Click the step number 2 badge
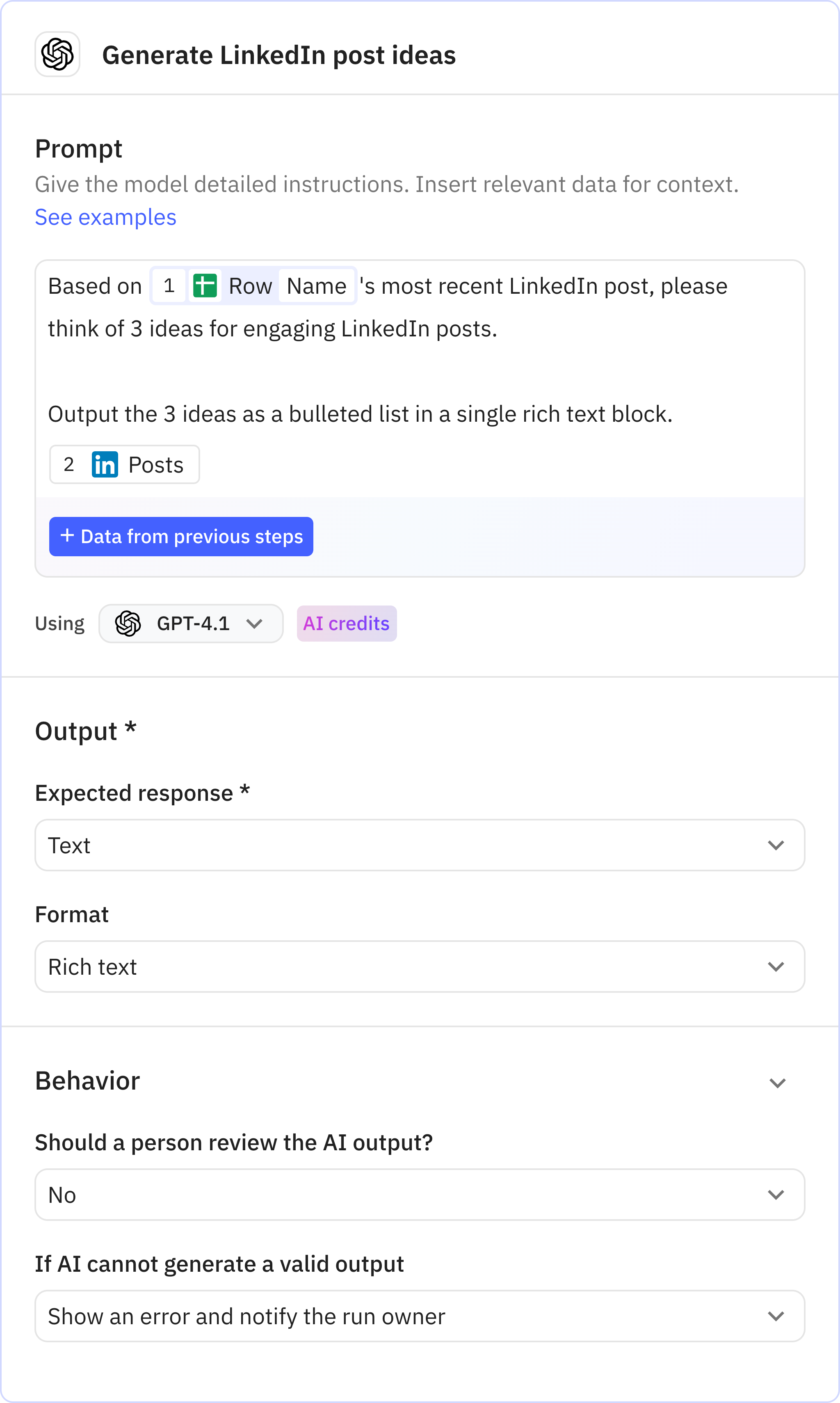 tap(68, 465)
